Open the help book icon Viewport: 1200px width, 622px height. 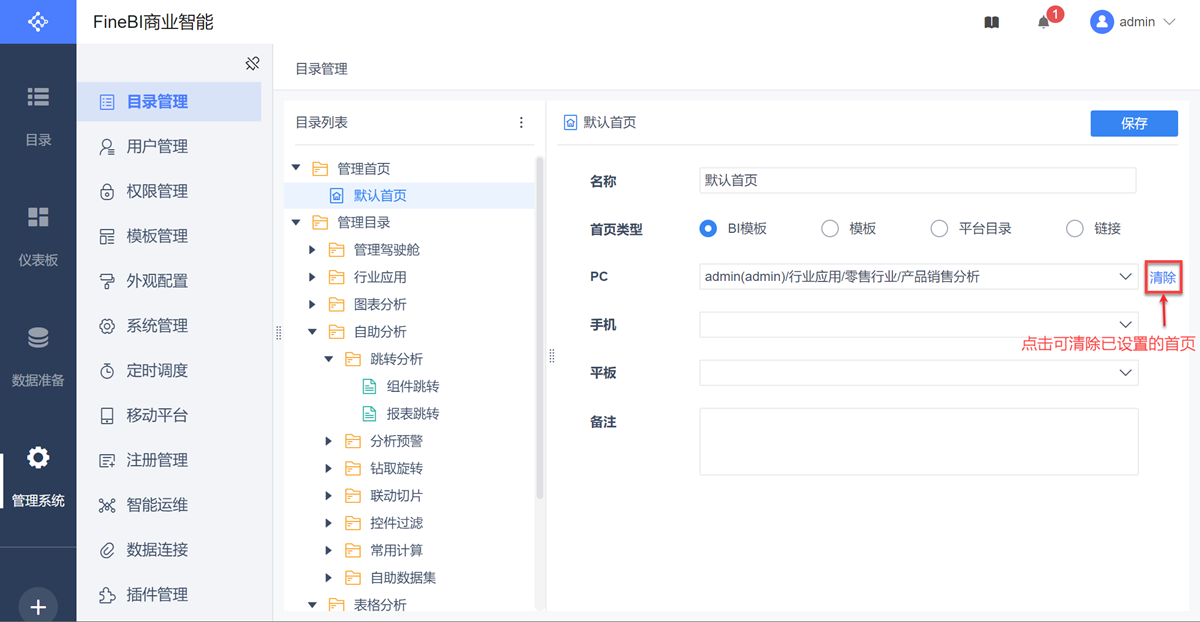(x=991, y=22)
